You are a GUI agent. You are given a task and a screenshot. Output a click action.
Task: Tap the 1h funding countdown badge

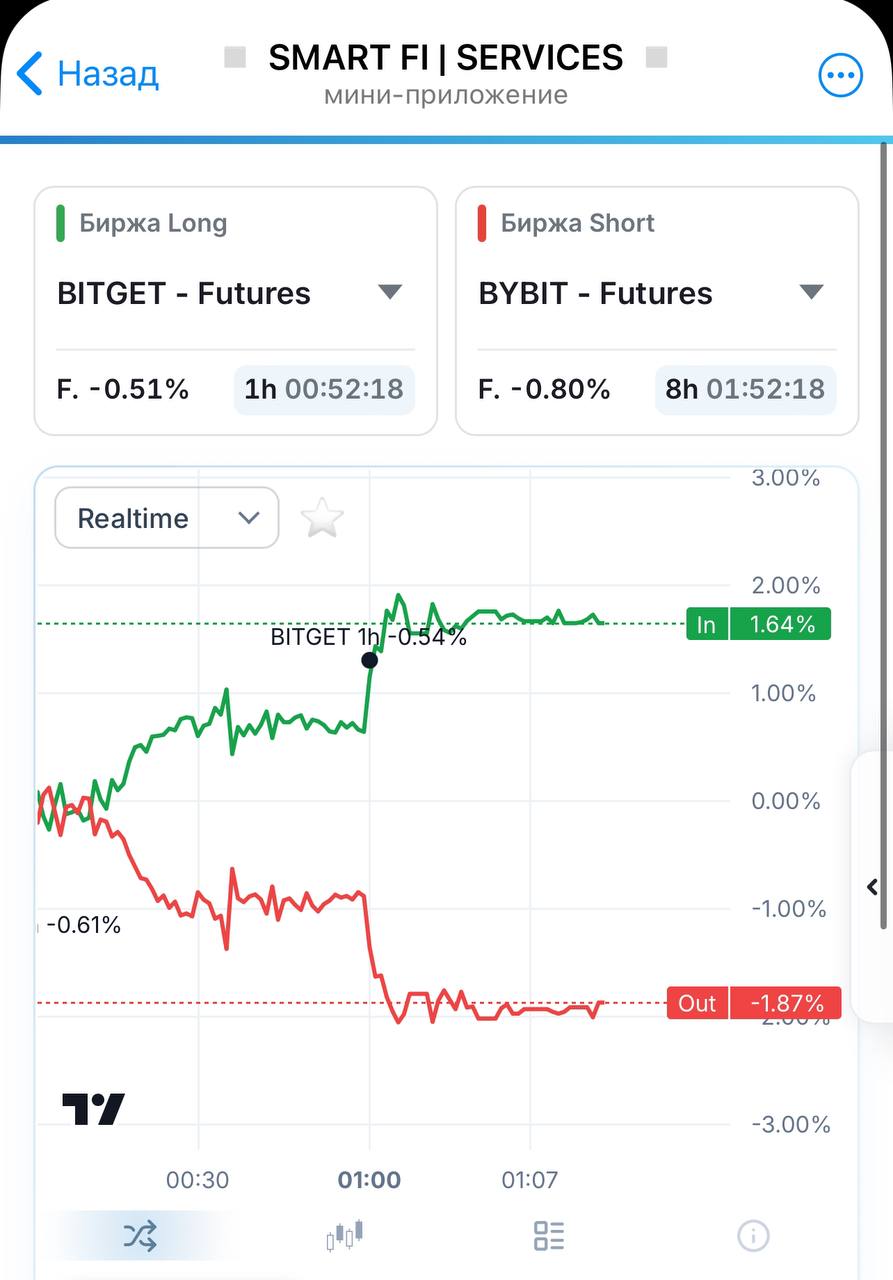coord(324,389)
